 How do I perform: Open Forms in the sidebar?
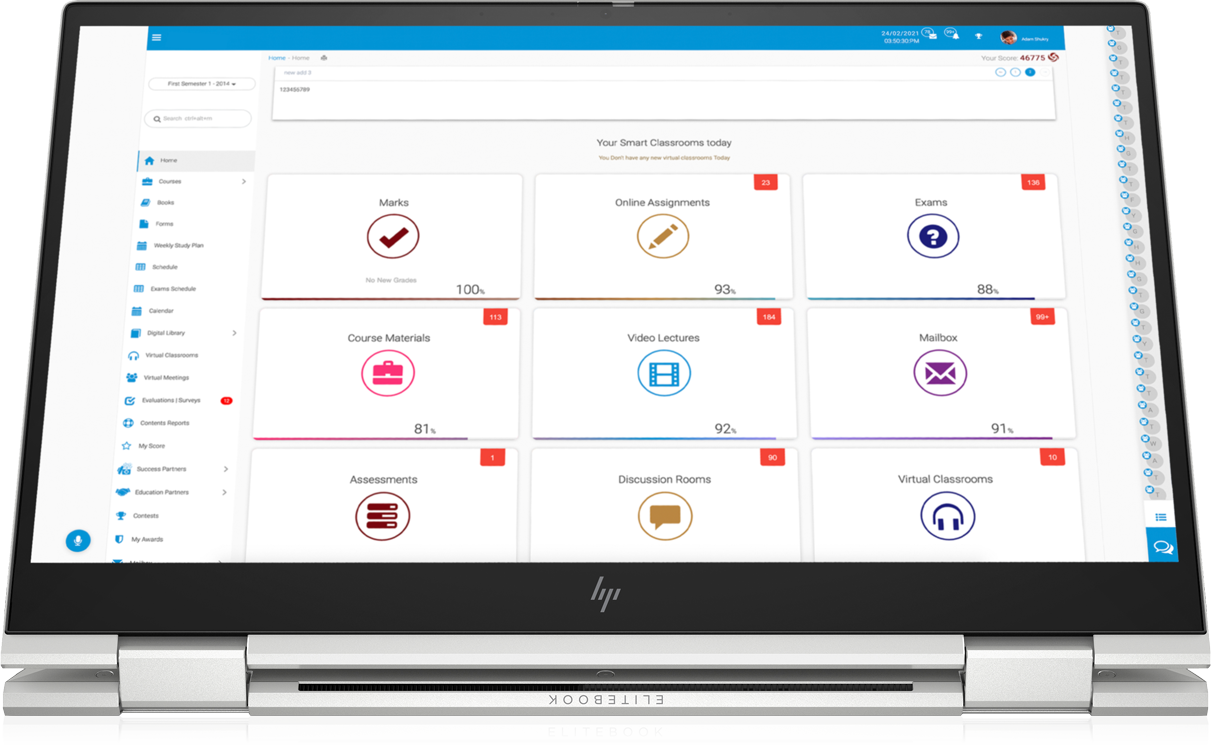point(164,224)
